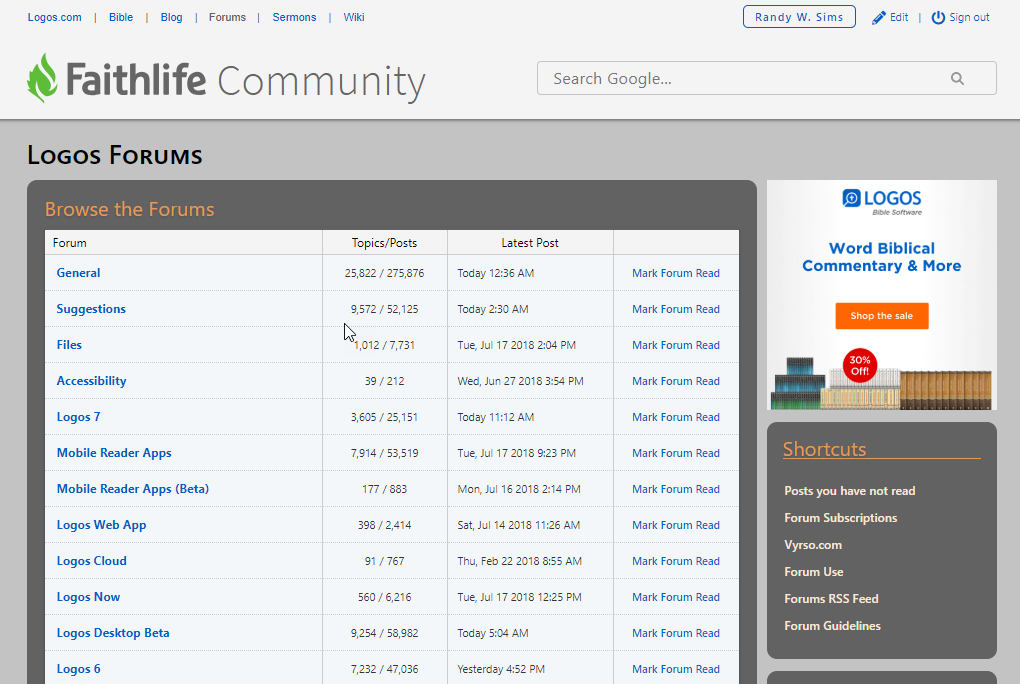Open Forum Use shortcut
Image resolution: width=1020 pixels, height=684 pixels.
tap(813, 572)
